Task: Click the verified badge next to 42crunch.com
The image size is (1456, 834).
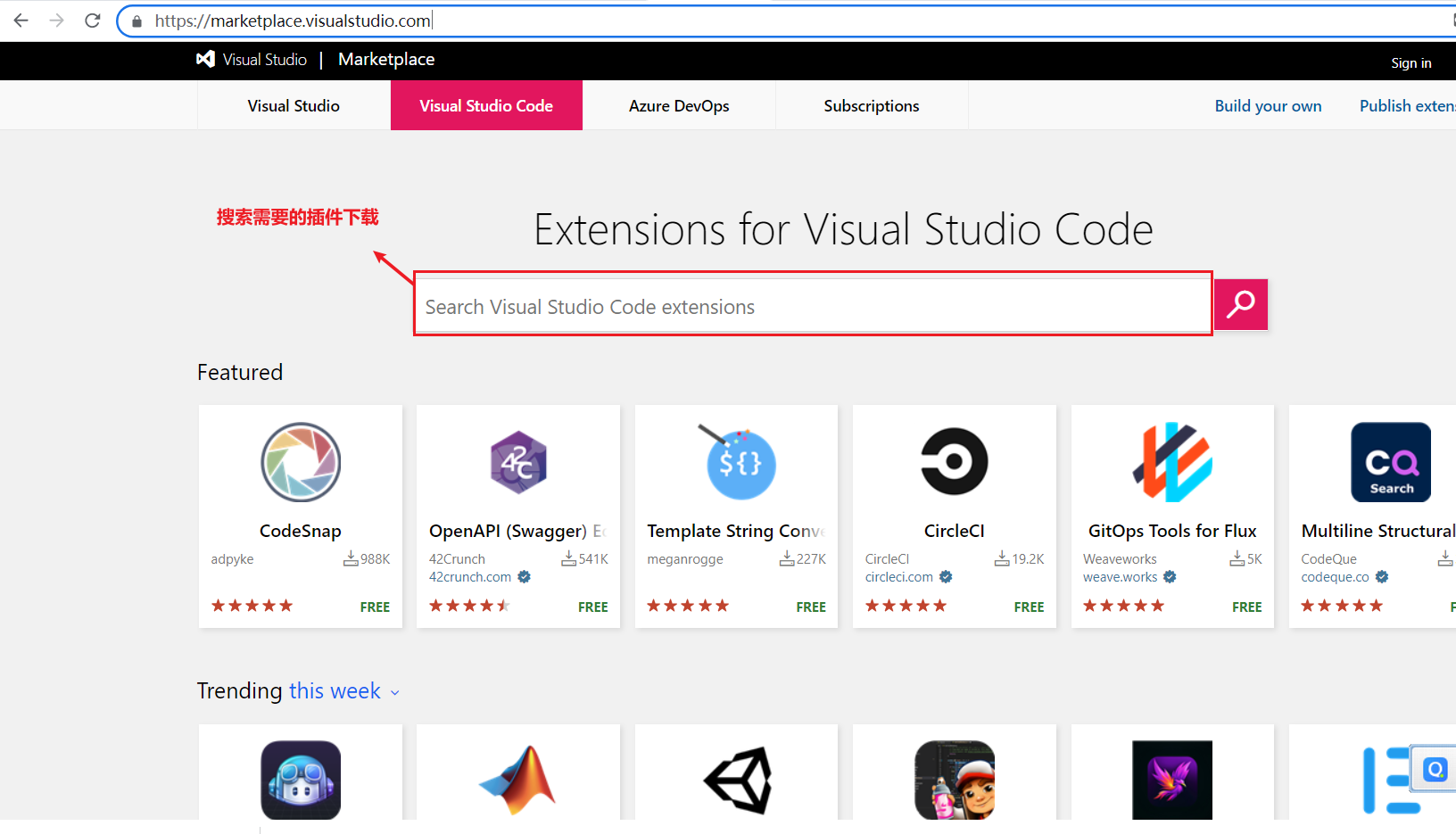Action: (x=525, y=577)
